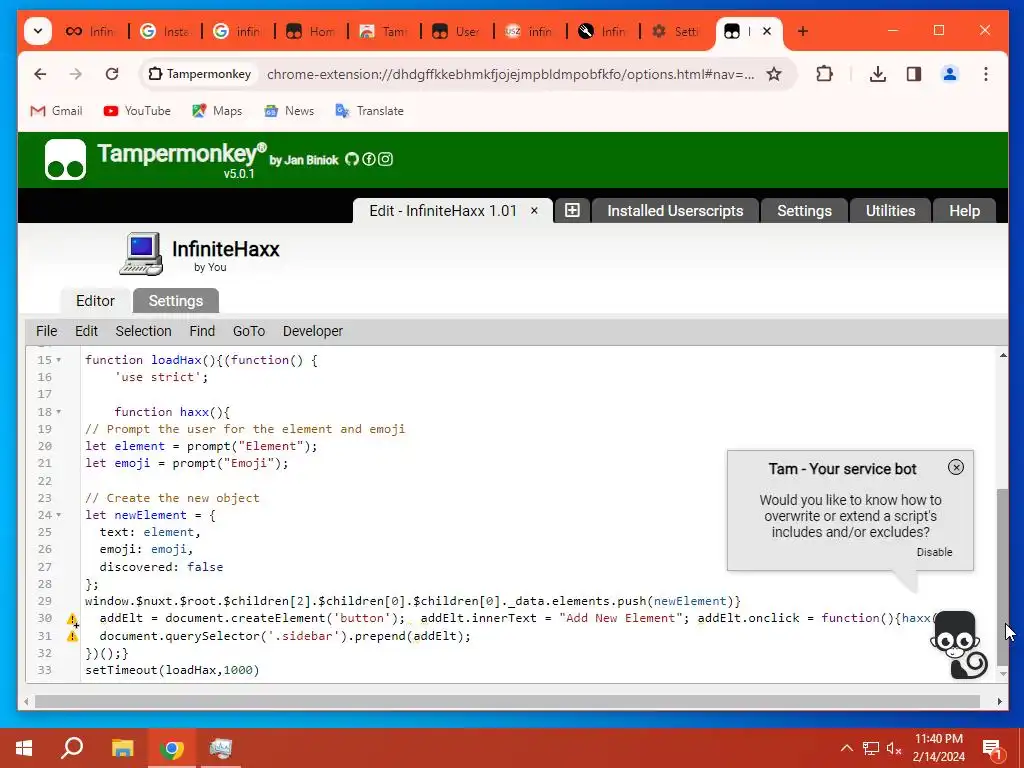The width and height of the screenshot is (1024, 768).
Task: Toggle the browser side panel icon
Action: [914, 74]
